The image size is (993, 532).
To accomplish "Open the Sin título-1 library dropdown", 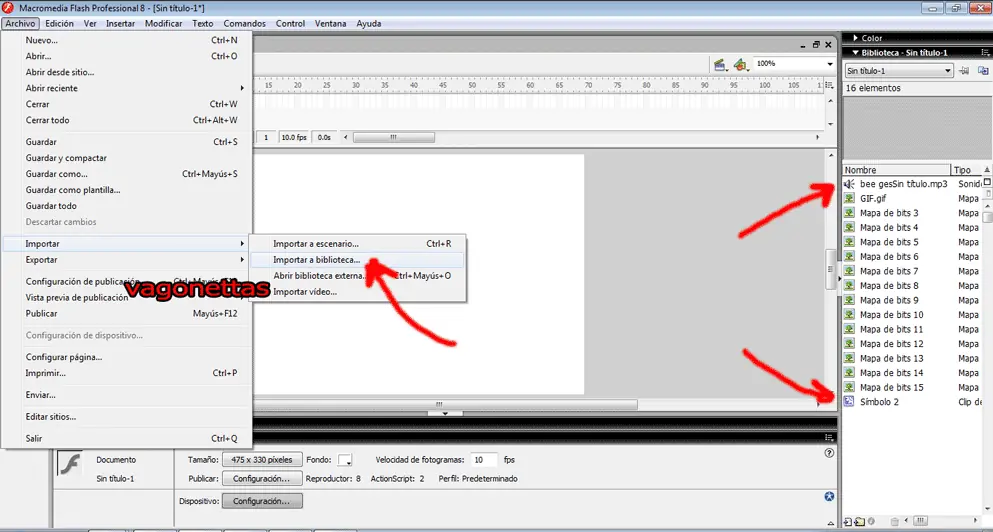I will click(899, 71).
